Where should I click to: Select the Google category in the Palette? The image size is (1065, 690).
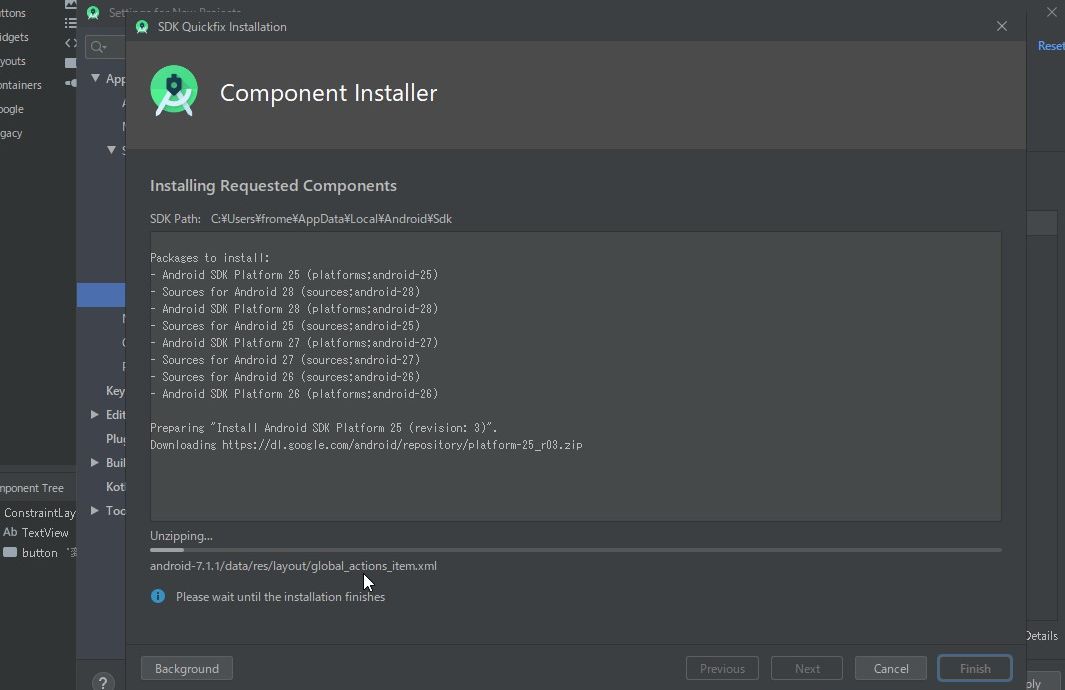point(10,108)
